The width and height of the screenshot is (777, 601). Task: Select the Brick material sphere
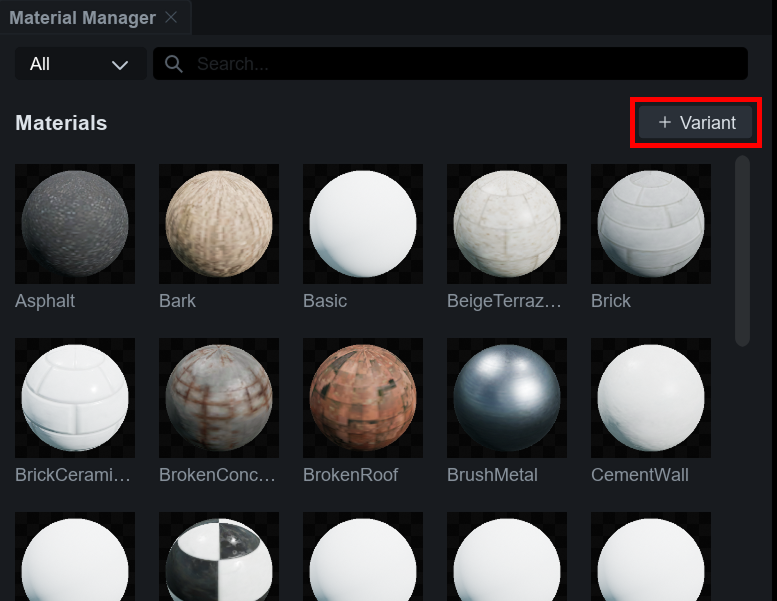[651, 223]
